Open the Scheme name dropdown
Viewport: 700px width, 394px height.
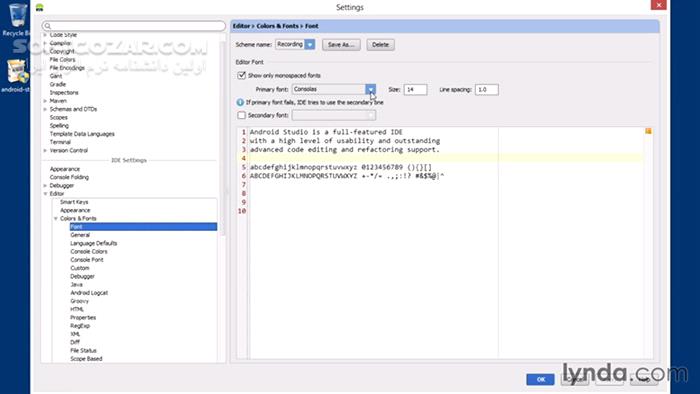tap(310, 44)
